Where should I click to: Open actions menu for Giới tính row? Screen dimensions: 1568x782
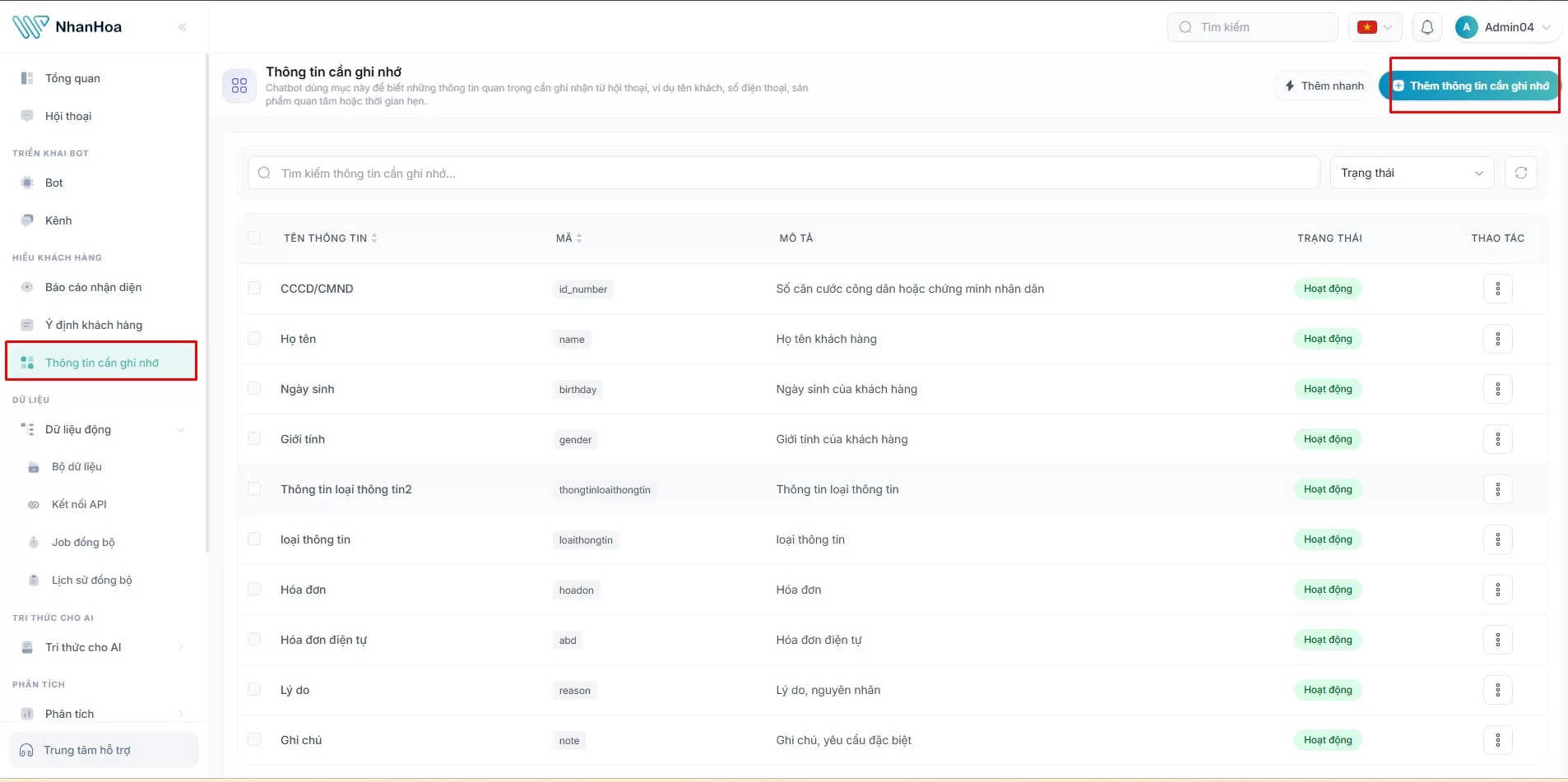click(1498, 439)
